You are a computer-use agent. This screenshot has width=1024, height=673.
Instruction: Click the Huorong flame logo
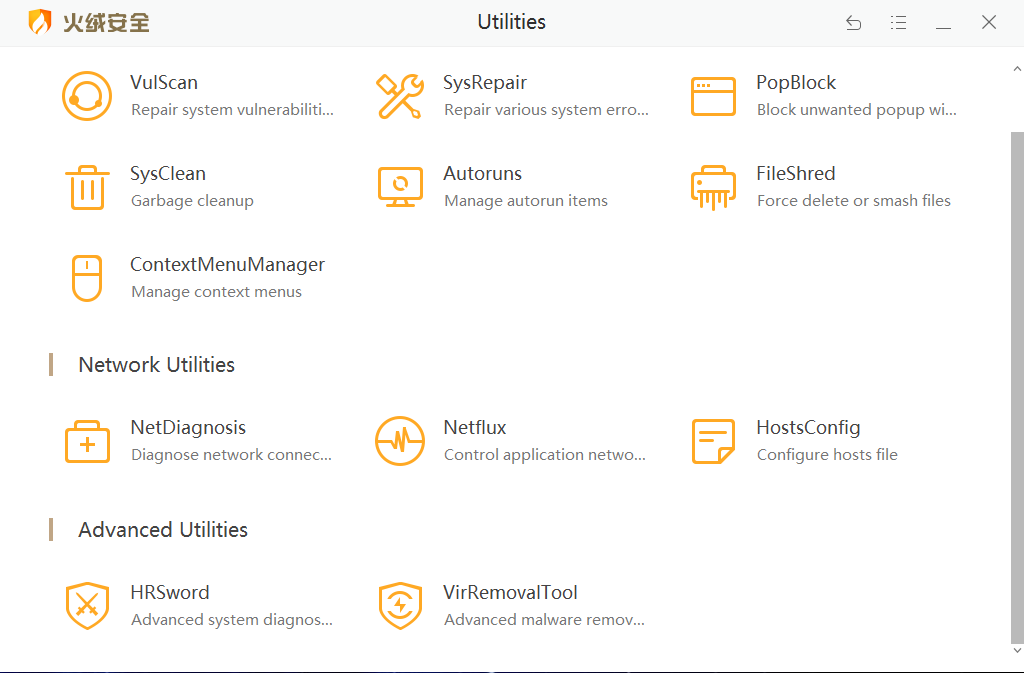pos(40,22)
